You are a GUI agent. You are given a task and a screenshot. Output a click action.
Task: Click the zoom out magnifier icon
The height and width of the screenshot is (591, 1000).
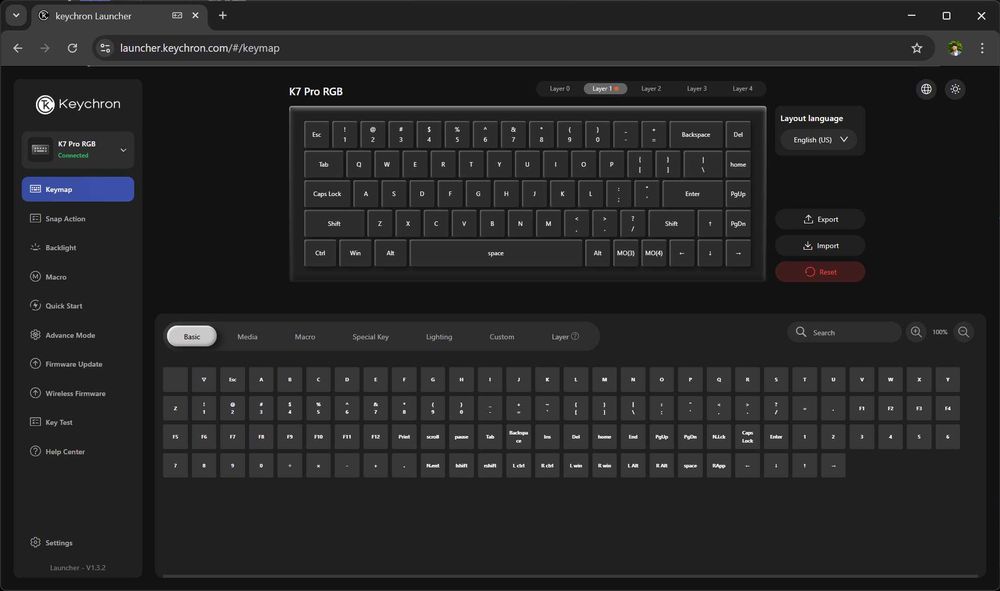point(964,332)
